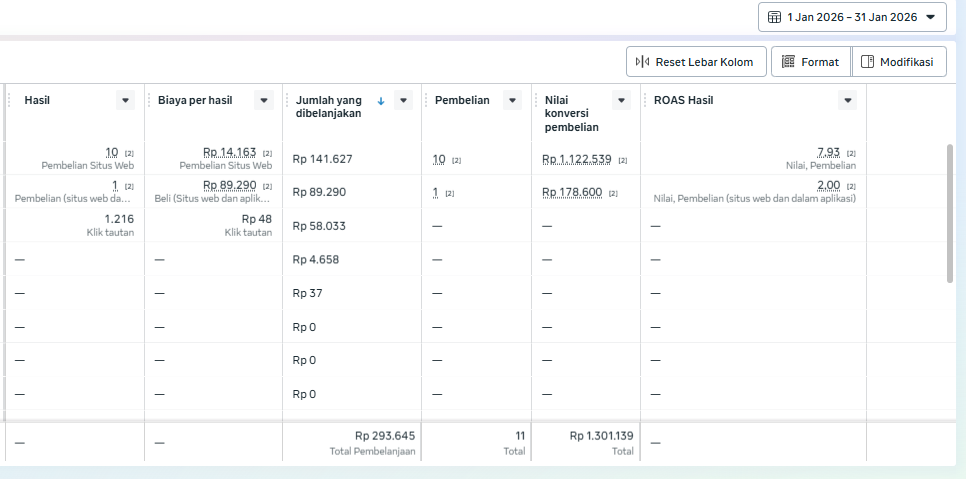The height and width of the screenshot is (479, 966).
Task: Click the vertical scrollbar of the table
Action: (x=950, y=212)
